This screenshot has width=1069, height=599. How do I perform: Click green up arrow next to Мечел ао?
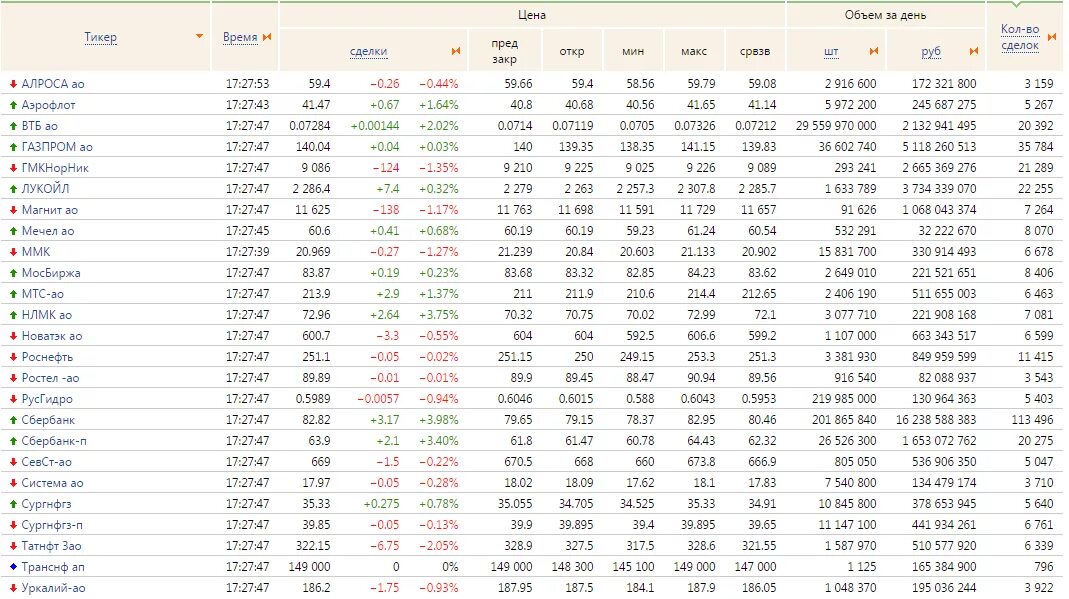point(13,231)
